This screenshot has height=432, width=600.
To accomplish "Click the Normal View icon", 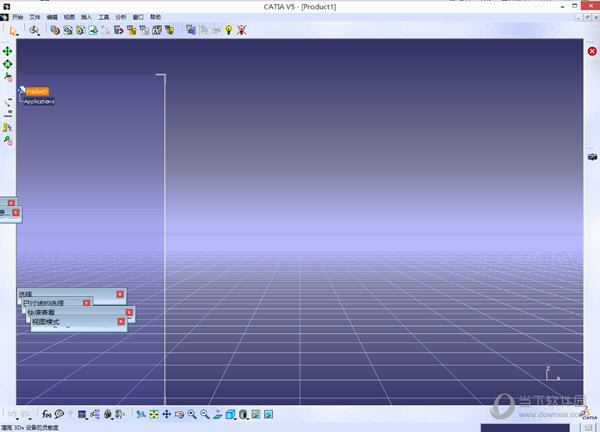I will 218,414.
